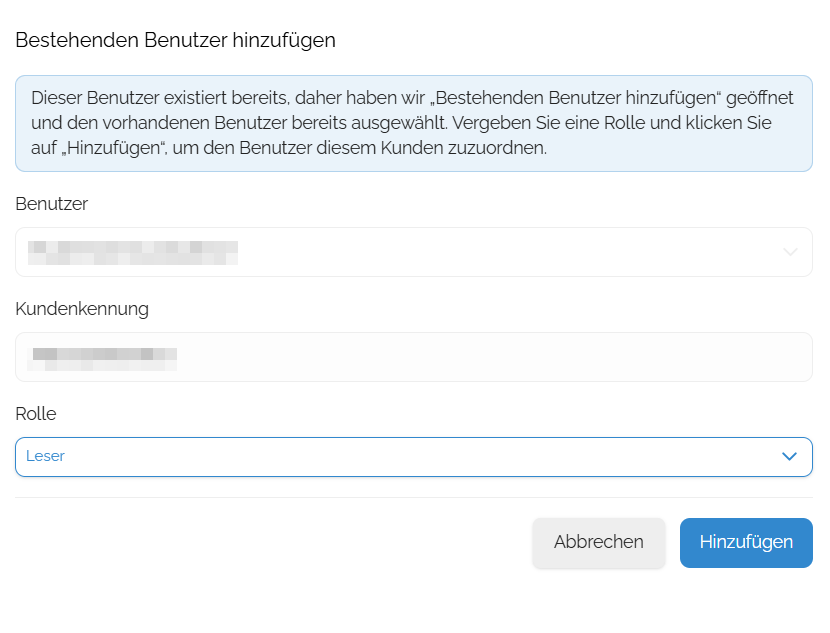Expand the Benutzer selection dropdown
Viewport: 830px width, 633px height.
(414, 252)
